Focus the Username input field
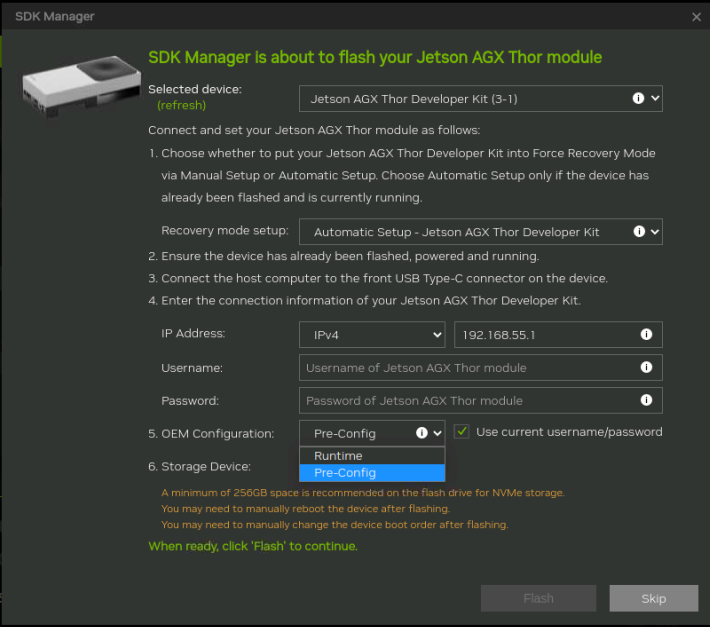 (480, 368)
